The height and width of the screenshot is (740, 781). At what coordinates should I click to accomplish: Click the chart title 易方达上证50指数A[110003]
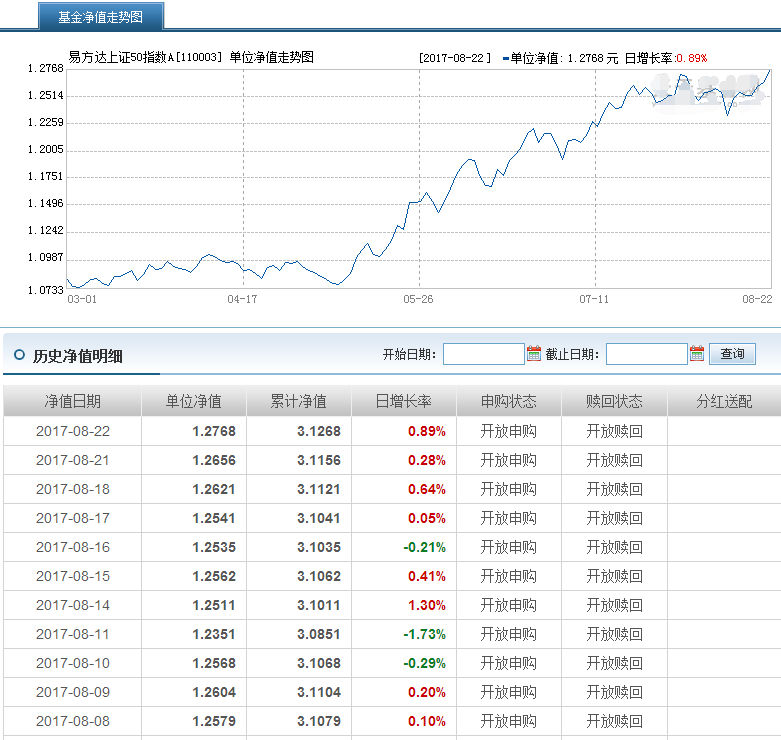click(x=145, y=57)
